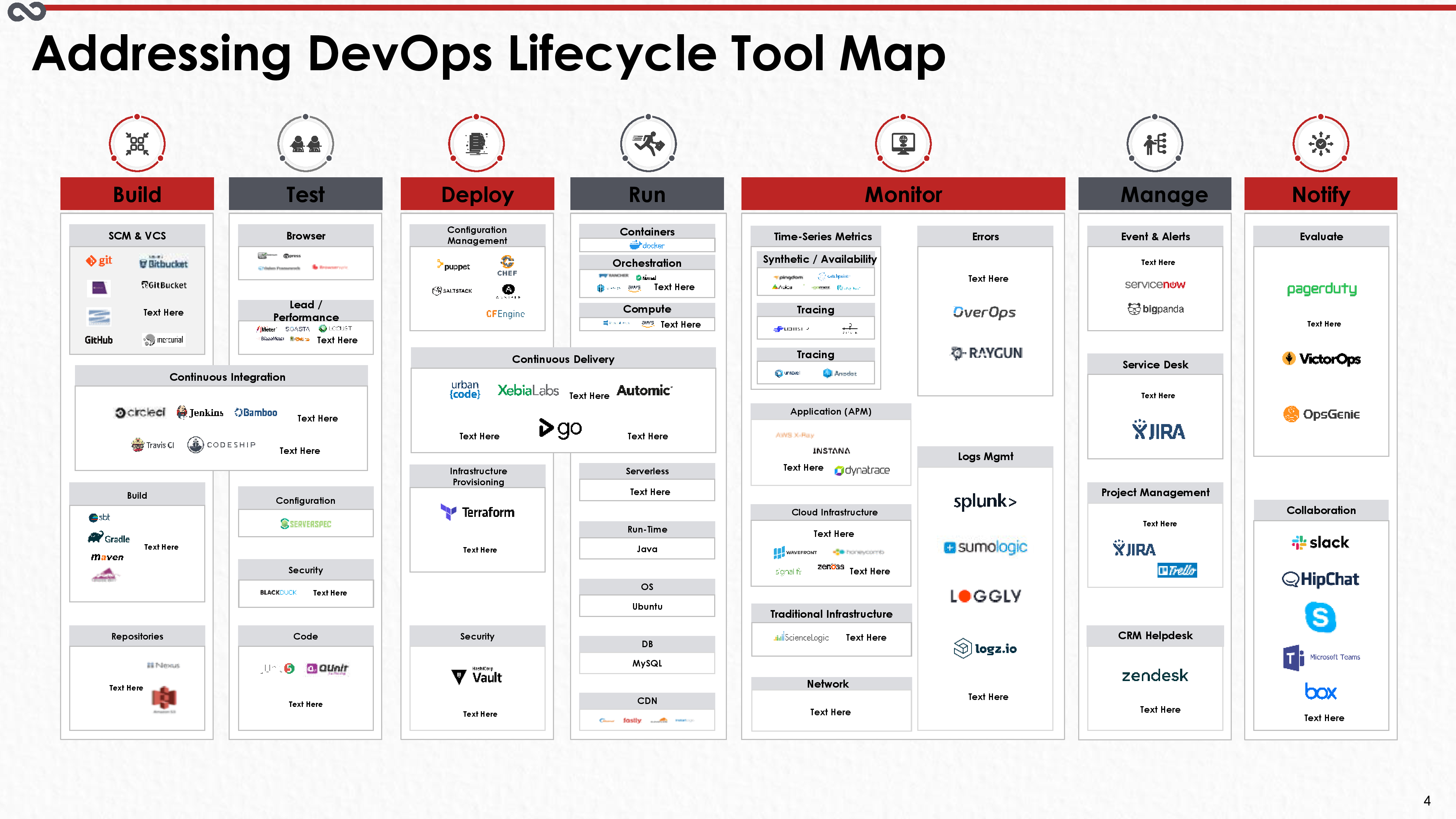Click the red Monitor column header
Viewport: 1456px width, 819px height.
click(x=903, y=194)
